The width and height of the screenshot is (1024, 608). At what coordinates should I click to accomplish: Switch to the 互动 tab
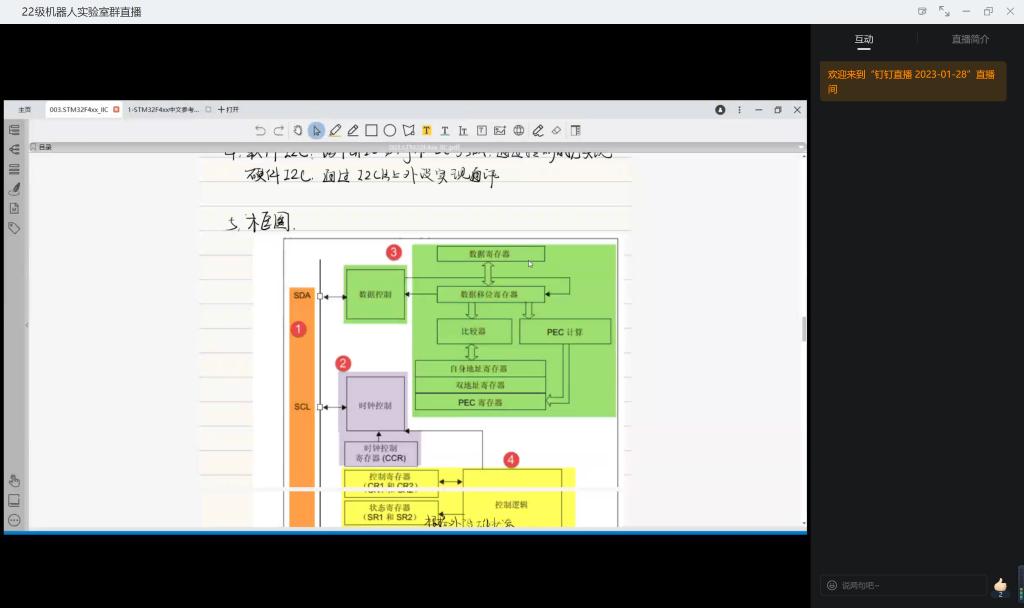[x=863, y=39]
